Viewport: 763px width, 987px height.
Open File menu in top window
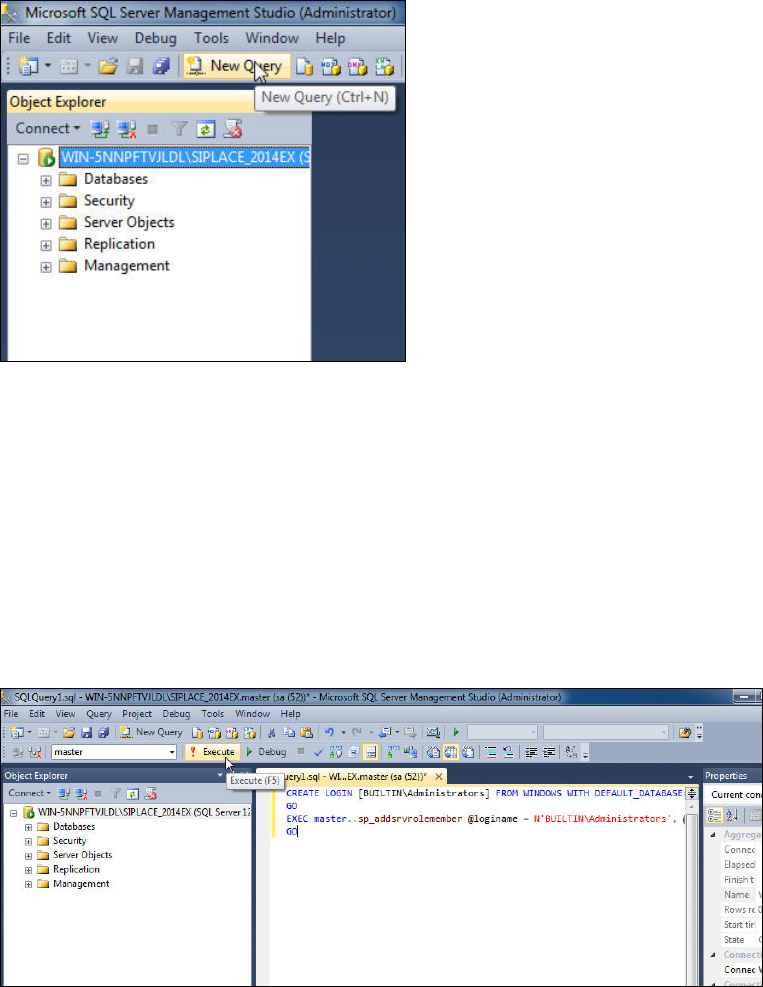tap(19, 38)
